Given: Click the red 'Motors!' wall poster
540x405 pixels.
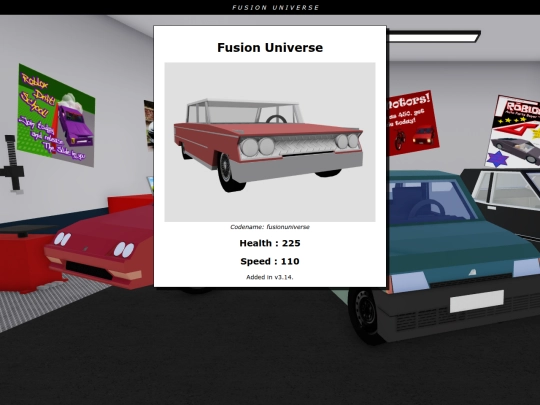Looking at the screenshot, I should click(413, 122).
